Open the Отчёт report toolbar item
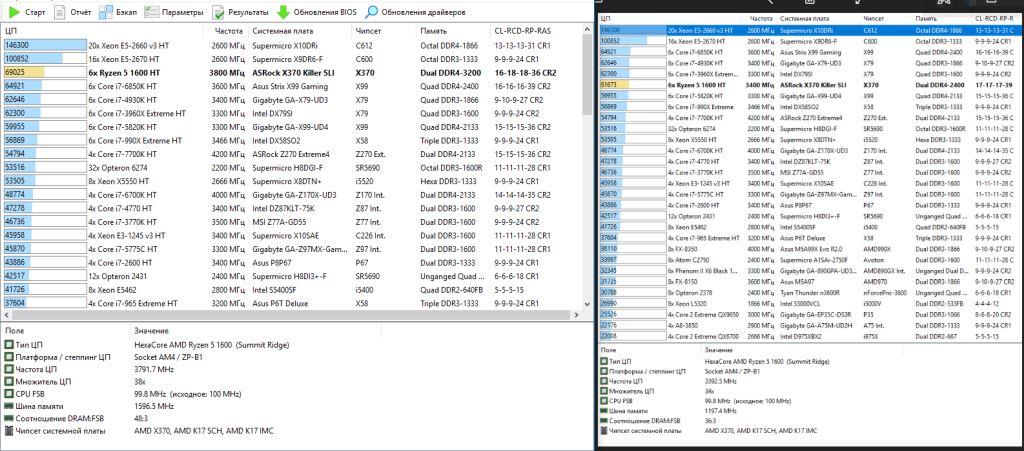 (72, 12)
